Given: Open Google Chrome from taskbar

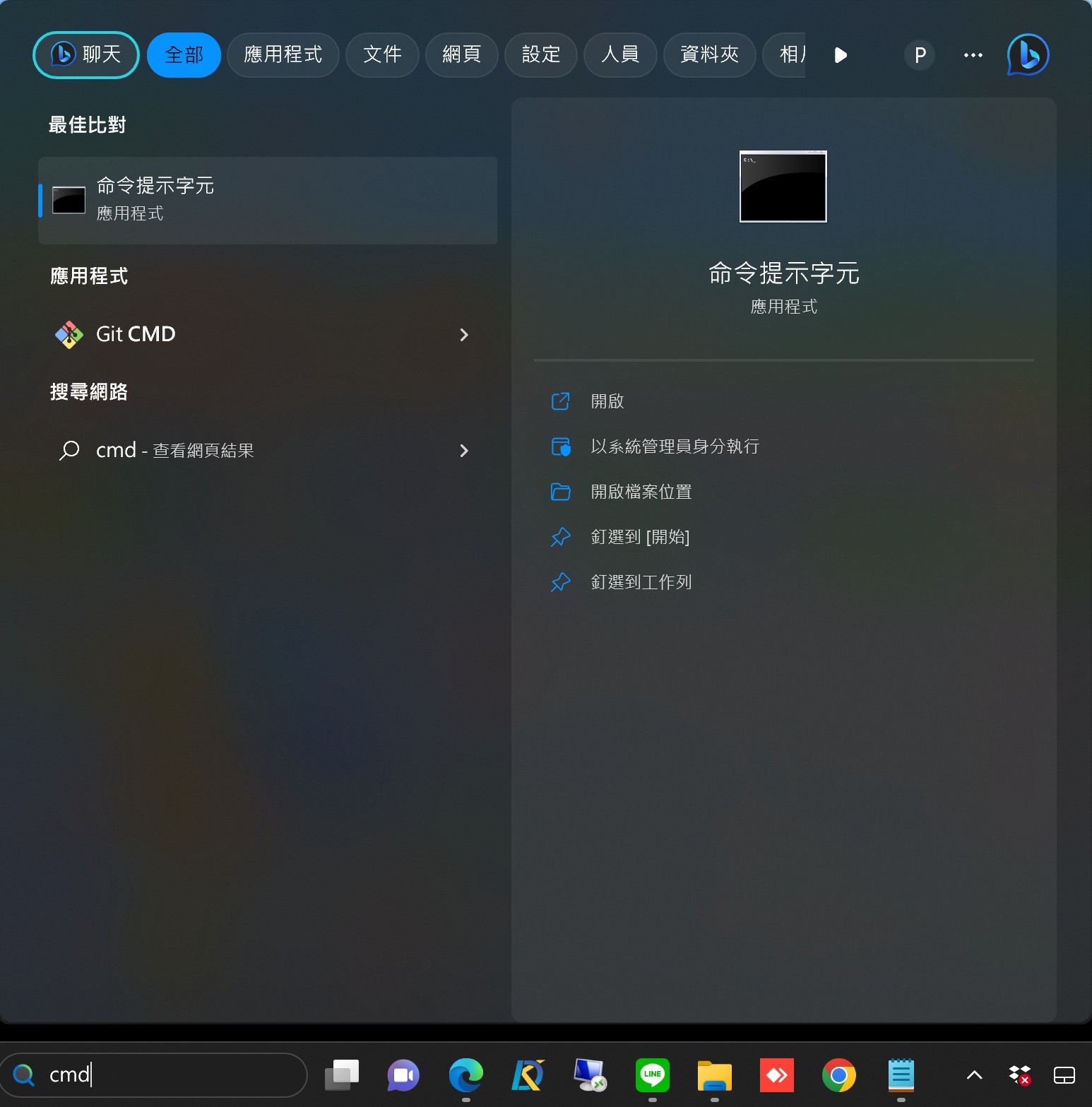Looking at the screenshot, I should [x=838, y=1075].
